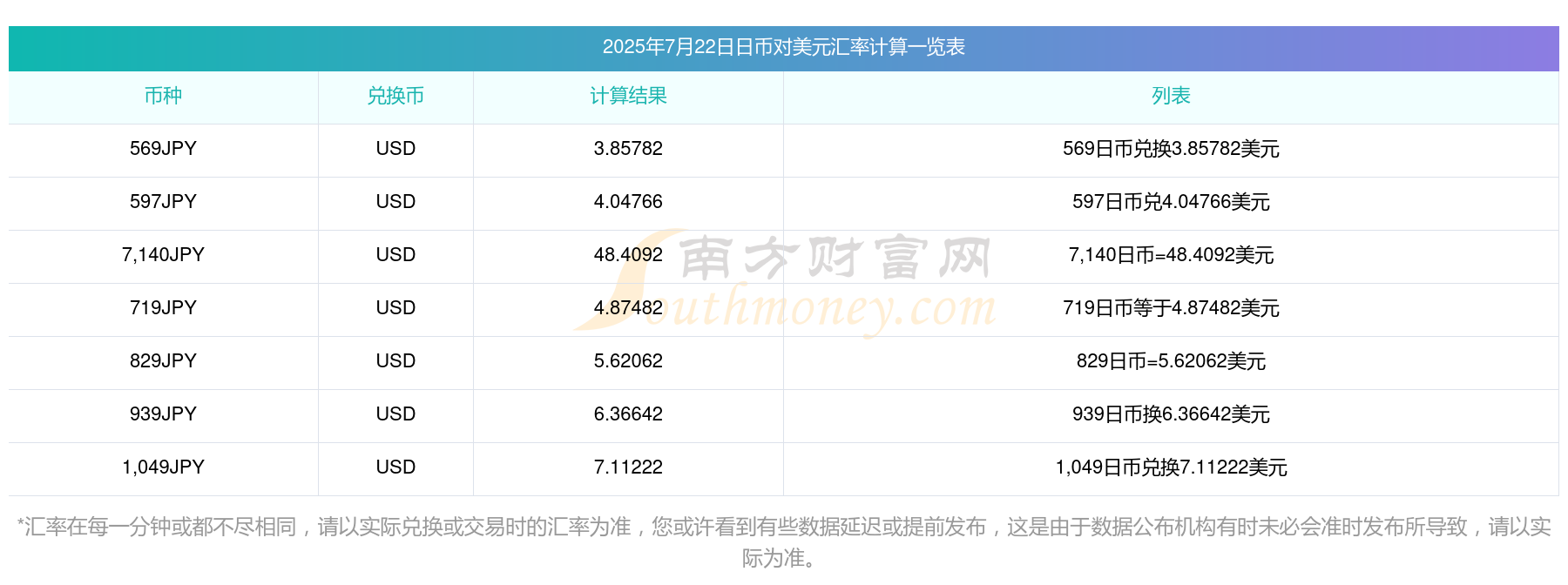Select the 719JPY cell
The height and width of the screenshot is (585, 1568).
coord(163,308)
